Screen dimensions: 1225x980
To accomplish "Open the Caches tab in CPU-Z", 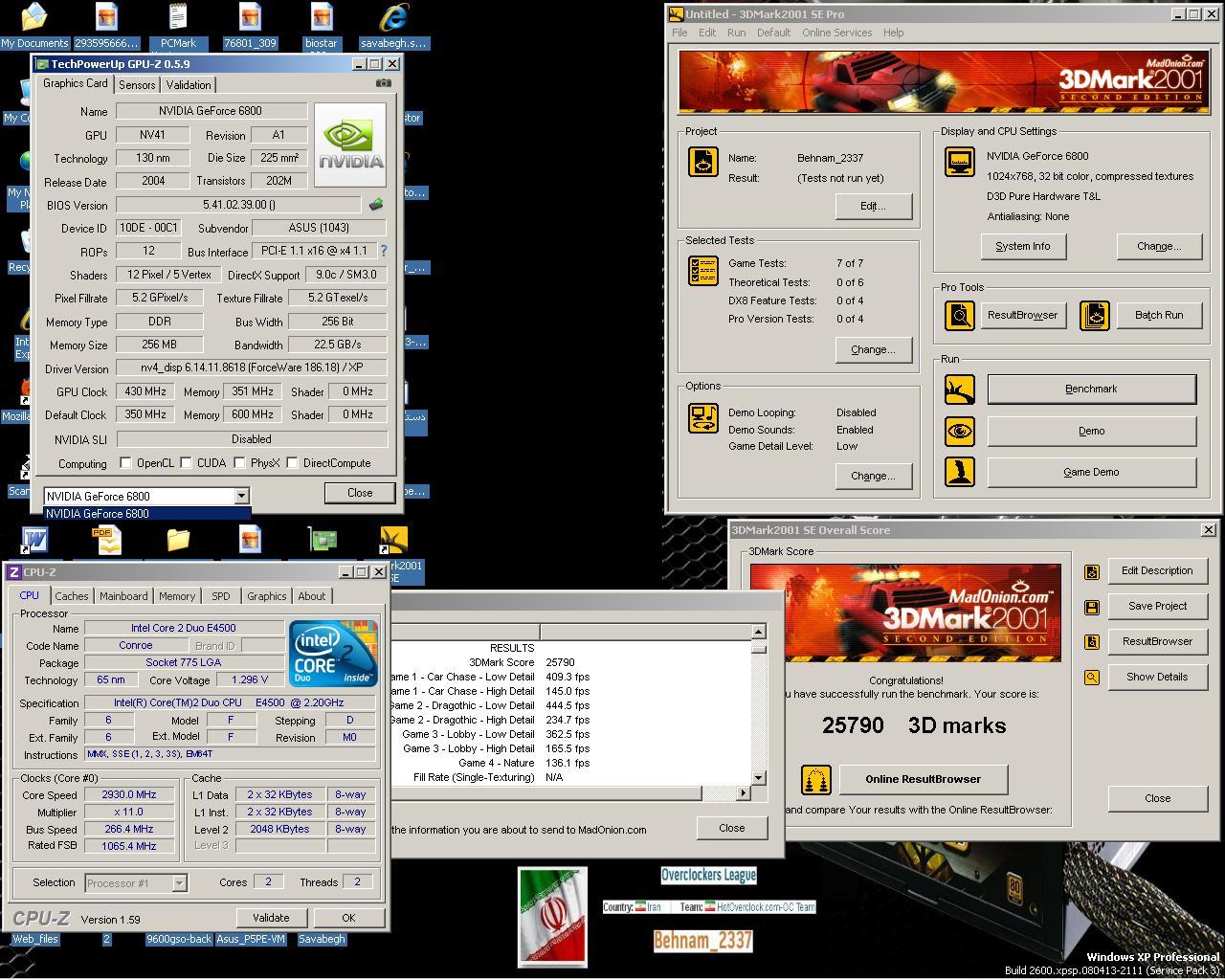I will (72, 596).
